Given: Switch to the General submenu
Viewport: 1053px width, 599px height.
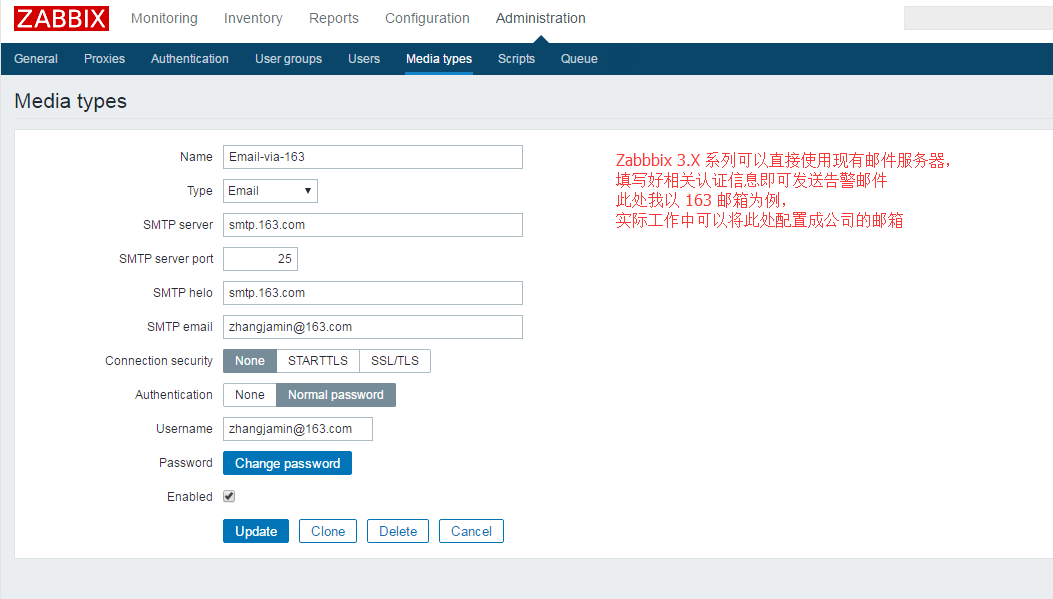Looking at the screenshot, I should coord(36,58).
